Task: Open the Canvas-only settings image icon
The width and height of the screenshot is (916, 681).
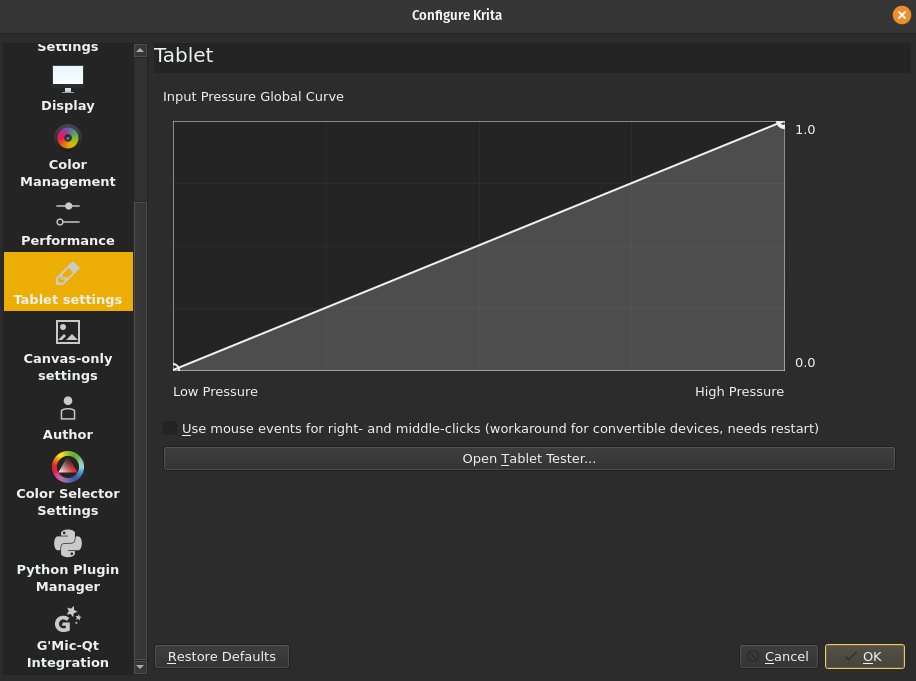Action: click(x=68, y=332)
